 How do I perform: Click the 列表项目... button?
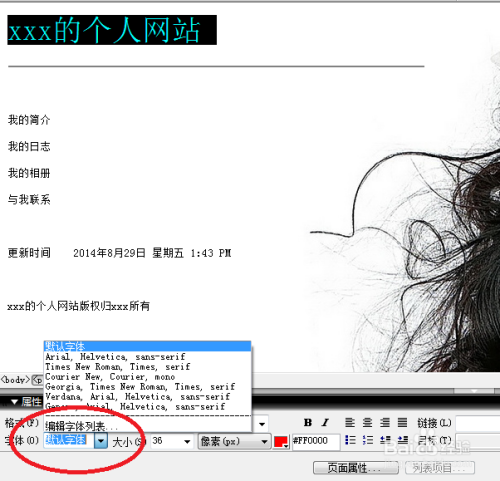coord(440,468)
